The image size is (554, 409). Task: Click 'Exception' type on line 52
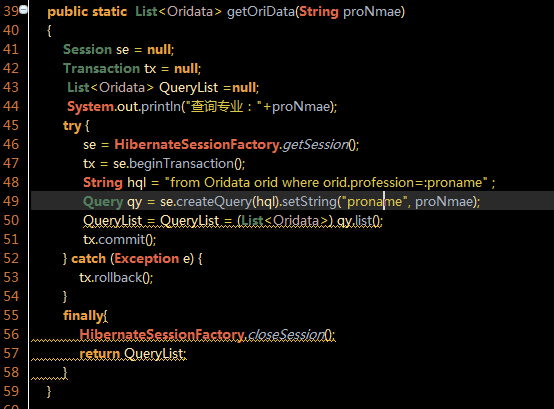[147, 259]
